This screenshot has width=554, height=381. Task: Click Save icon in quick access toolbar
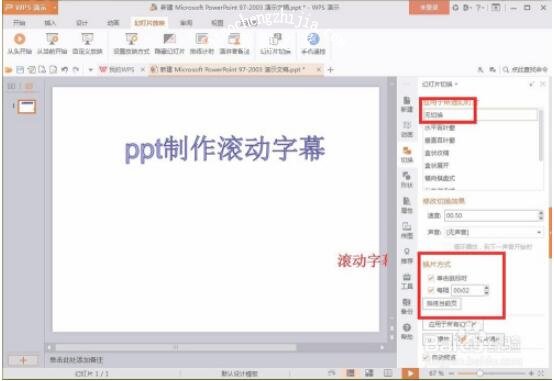point(20,70)
